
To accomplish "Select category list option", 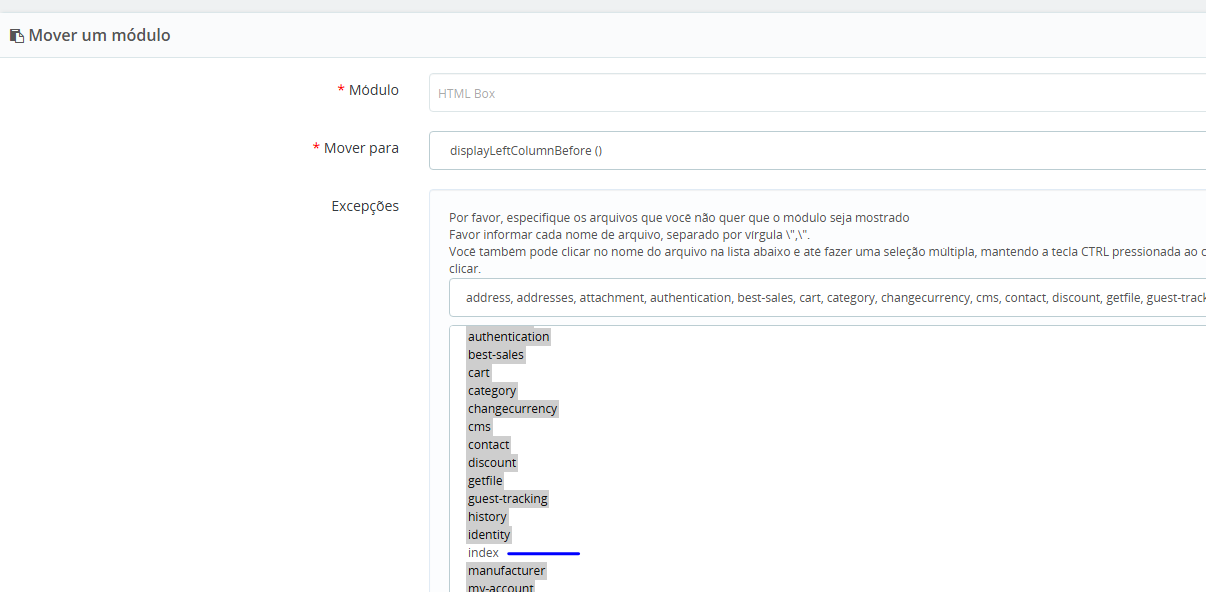I will coord(492,391).
